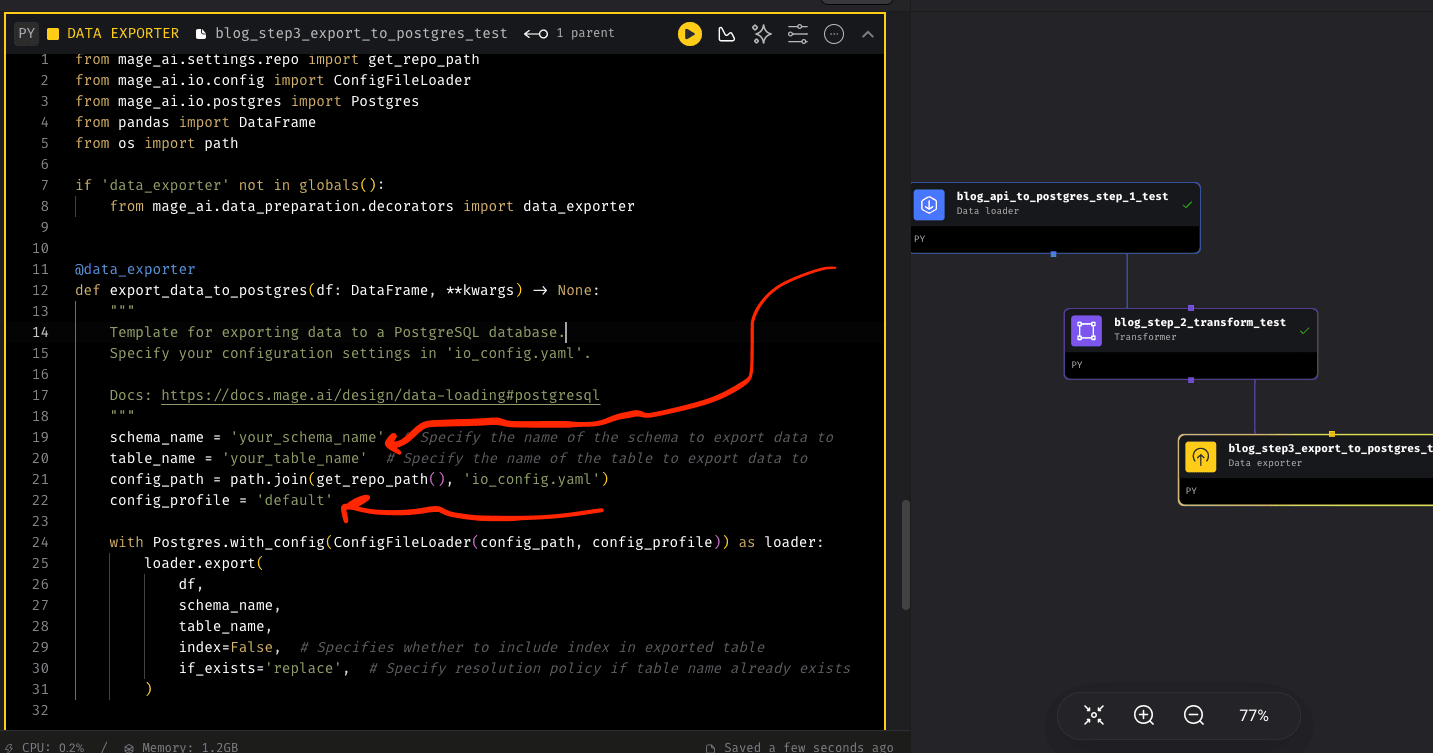
Task: Click the AI sparkle icon
Action: (x=762, y=34)
